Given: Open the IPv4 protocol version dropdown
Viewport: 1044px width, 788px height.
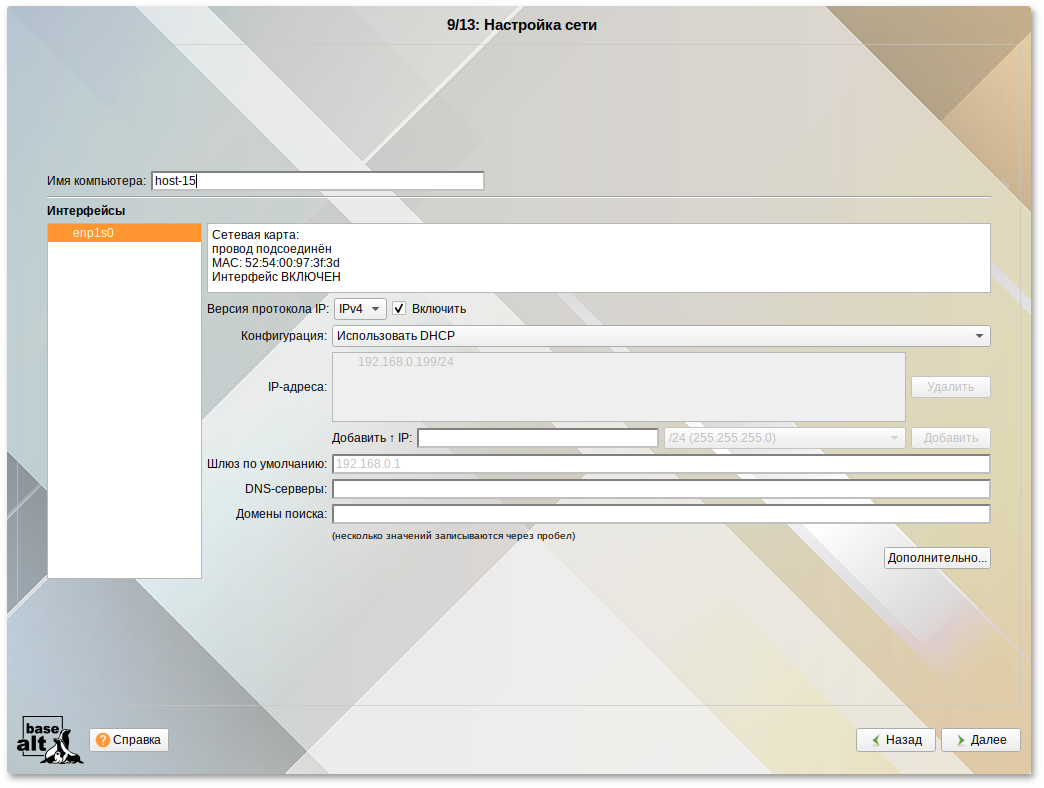Looking at the screenshot, I should [359, 309].
